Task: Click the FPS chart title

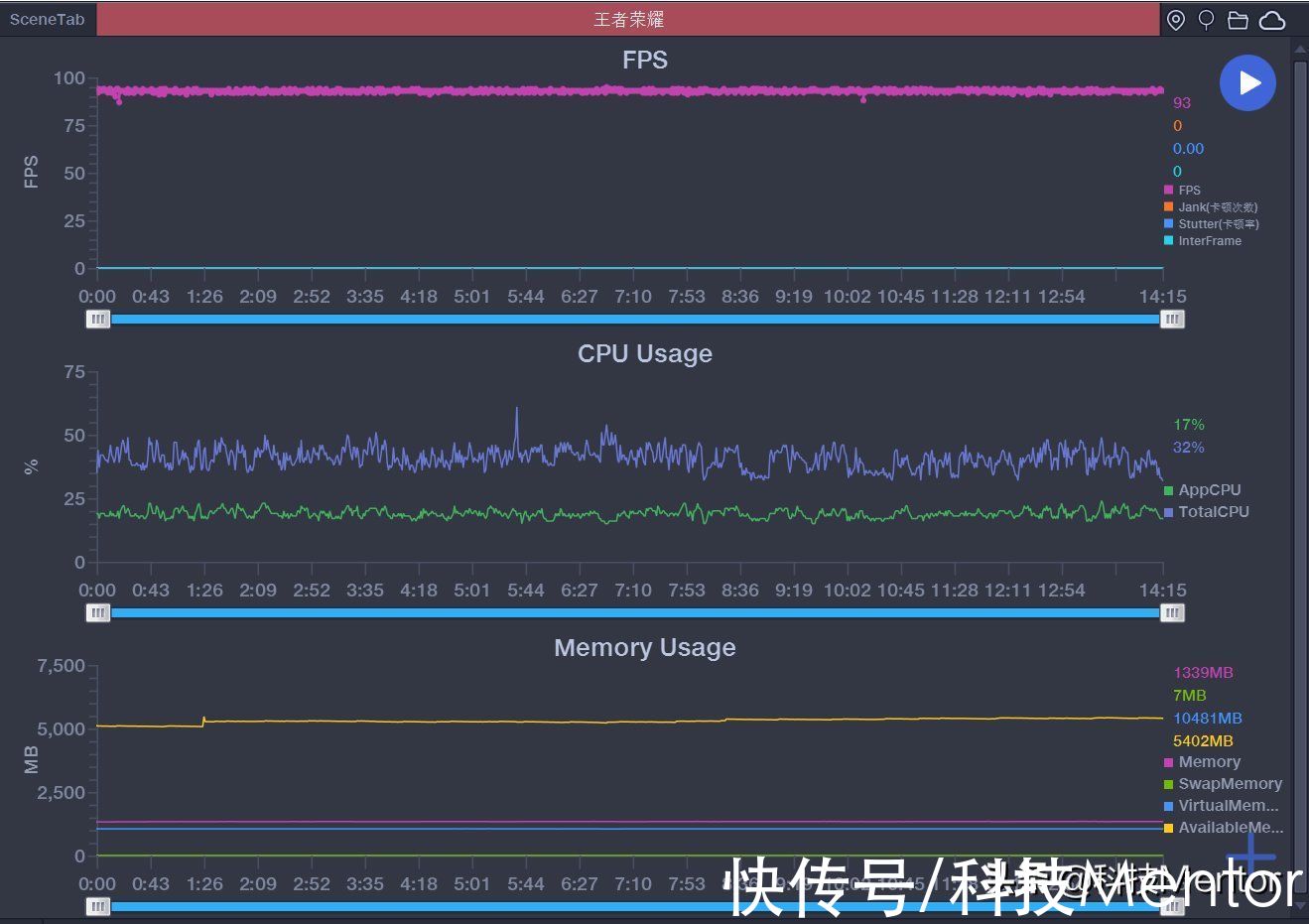Action: (x=645, y=60)
